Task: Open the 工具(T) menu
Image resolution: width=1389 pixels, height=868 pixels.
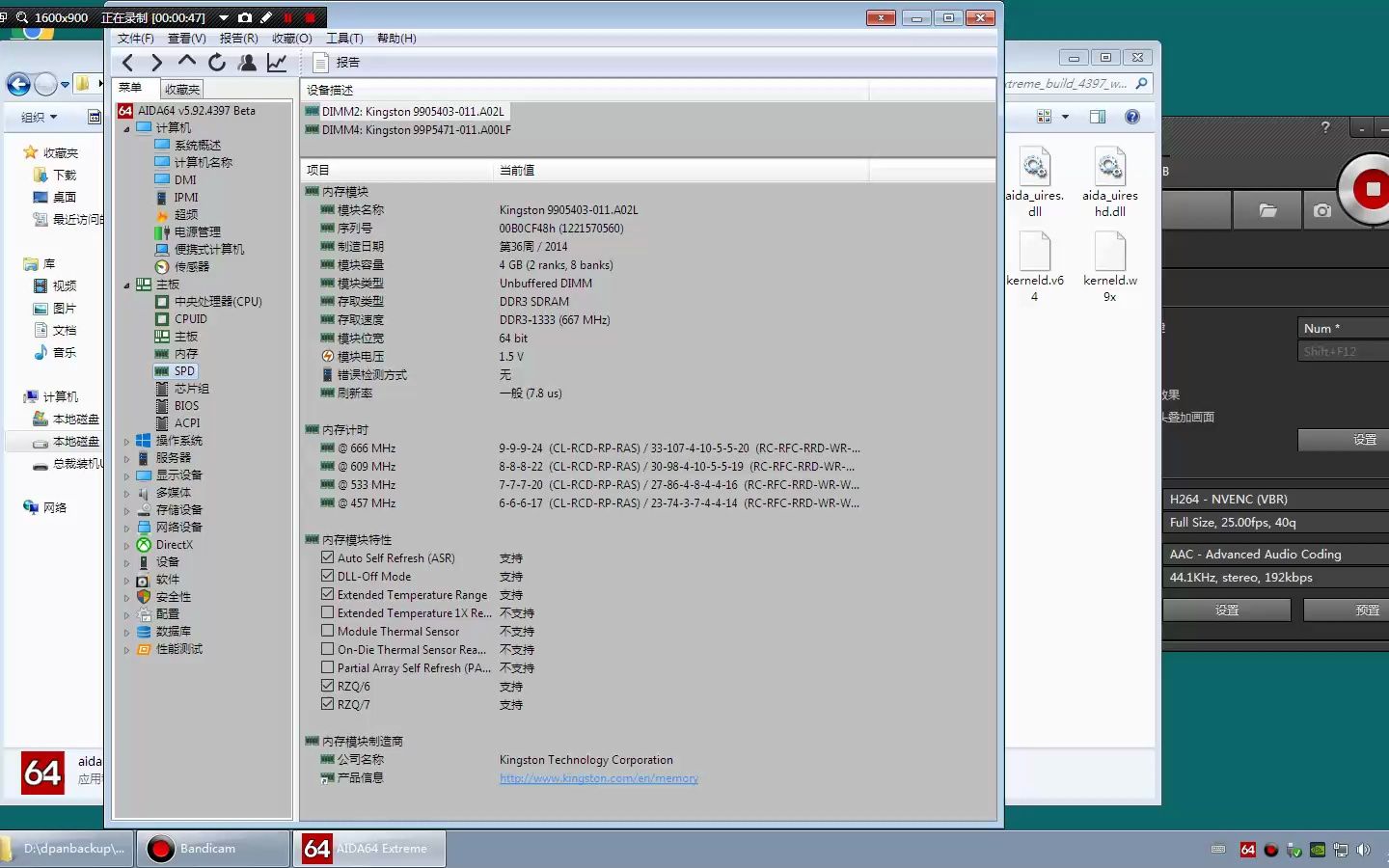Action: (x=344, y=39)
